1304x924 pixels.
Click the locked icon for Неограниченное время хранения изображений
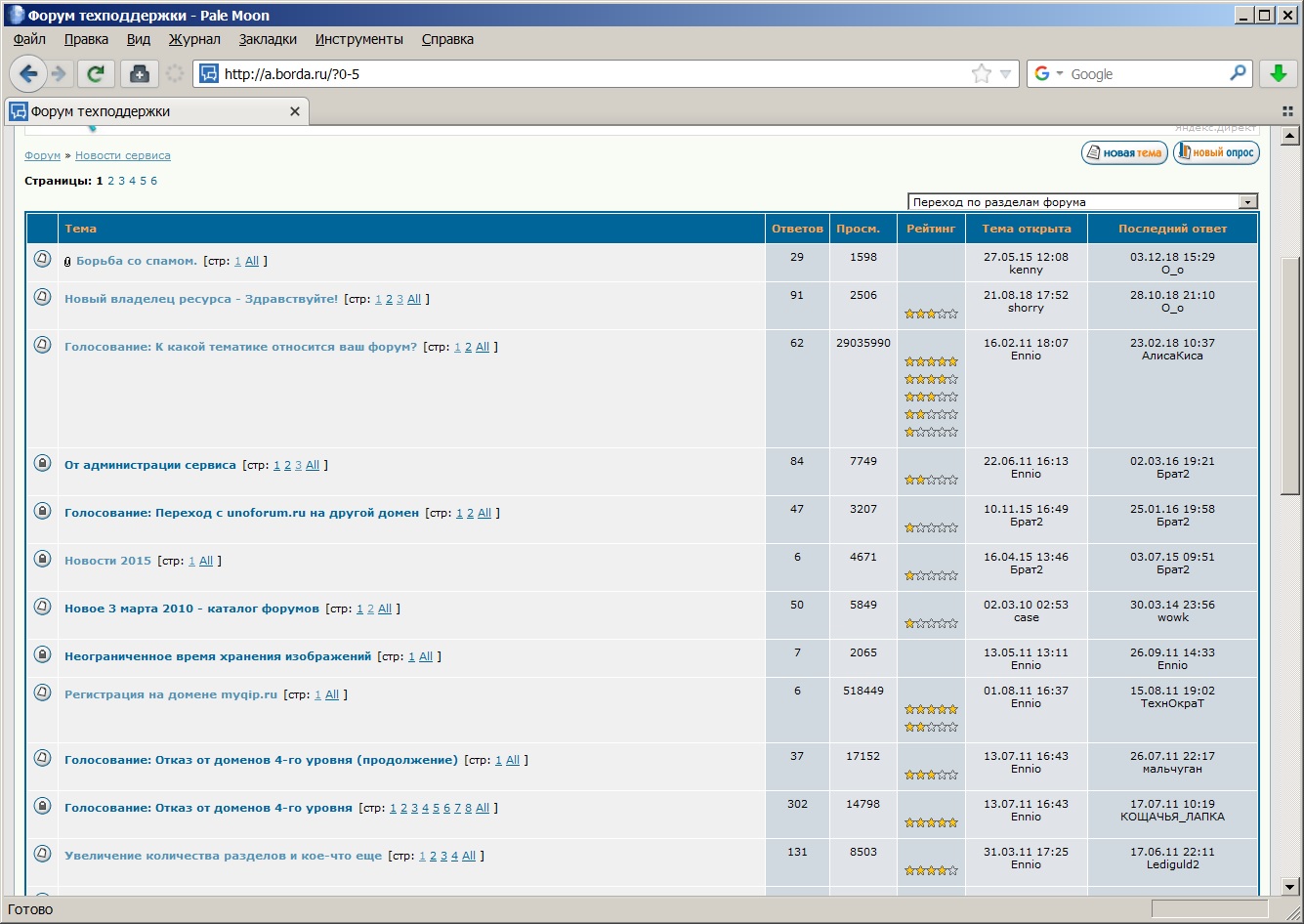(42, 654)
